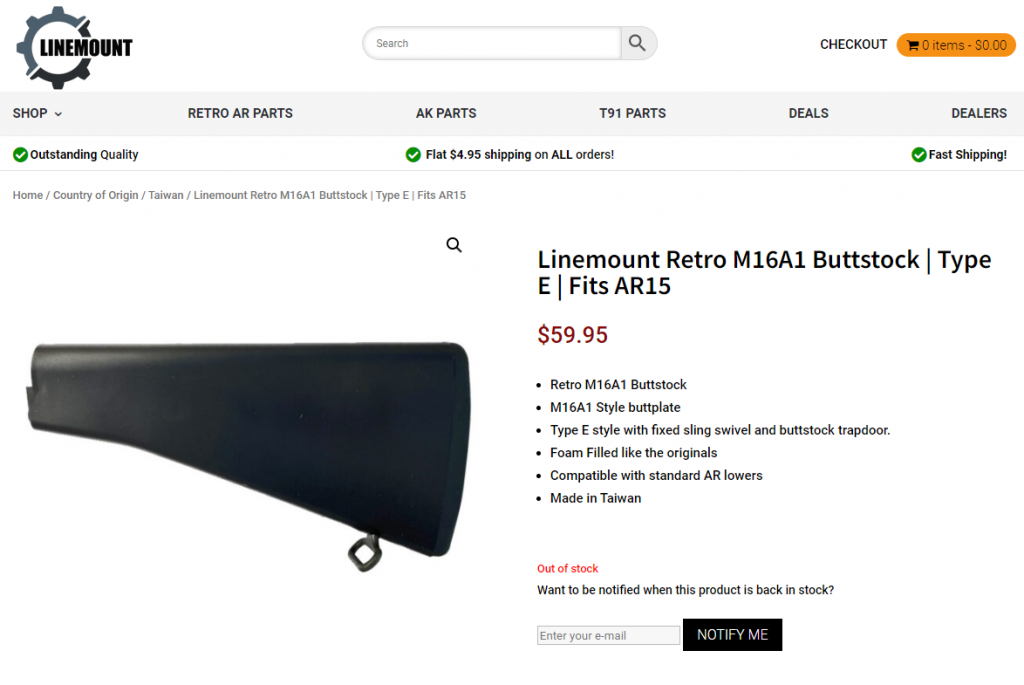Screen dimensions: 1024x685
Task: Open Country of Origin breadcrumb
Action: point(95,195)
